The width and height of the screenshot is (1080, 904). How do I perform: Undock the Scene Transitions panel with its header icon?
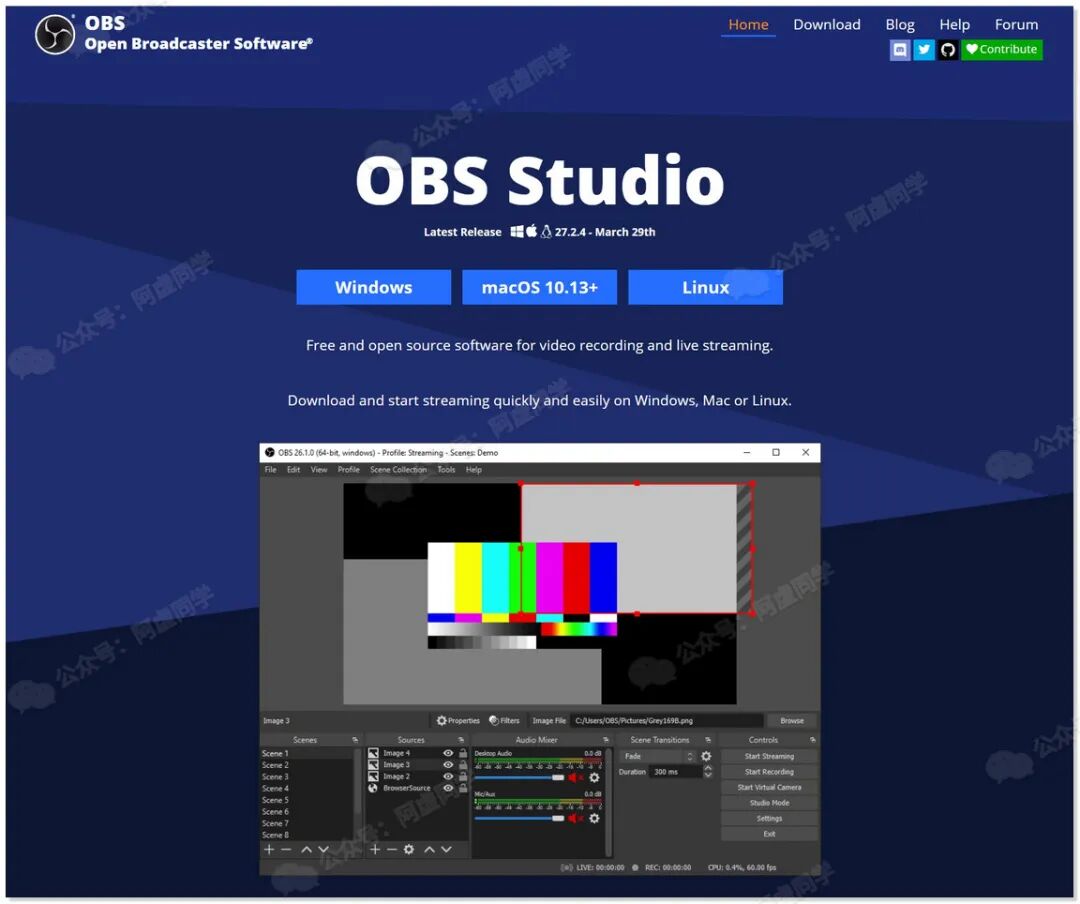tap(707, 740)
